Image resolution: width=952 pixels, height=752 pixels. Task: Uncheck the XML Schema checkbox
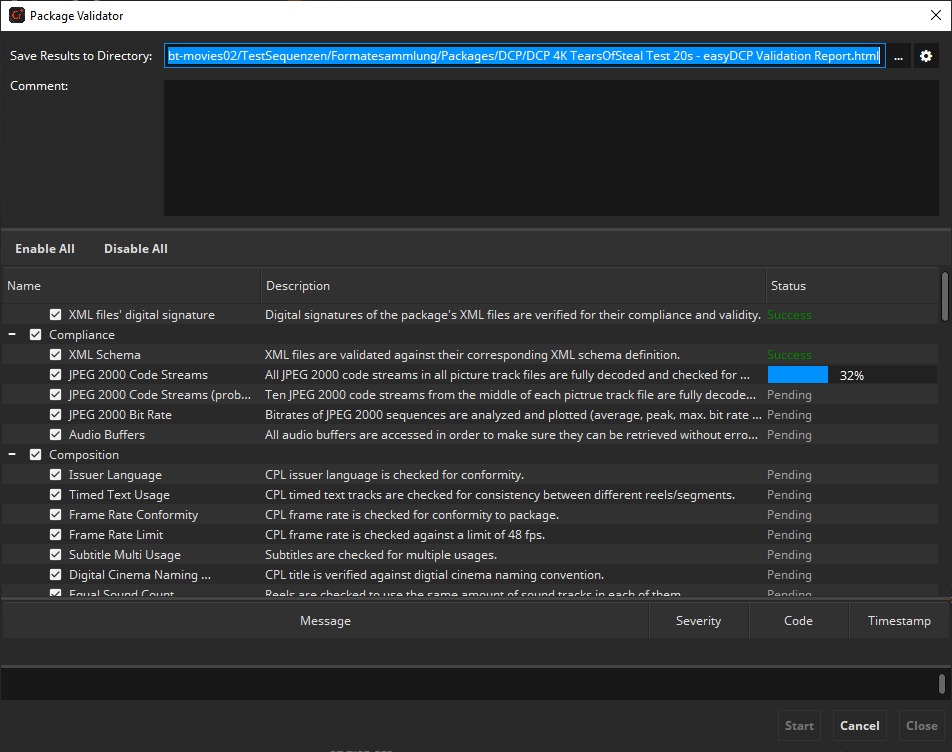point(56,355)
